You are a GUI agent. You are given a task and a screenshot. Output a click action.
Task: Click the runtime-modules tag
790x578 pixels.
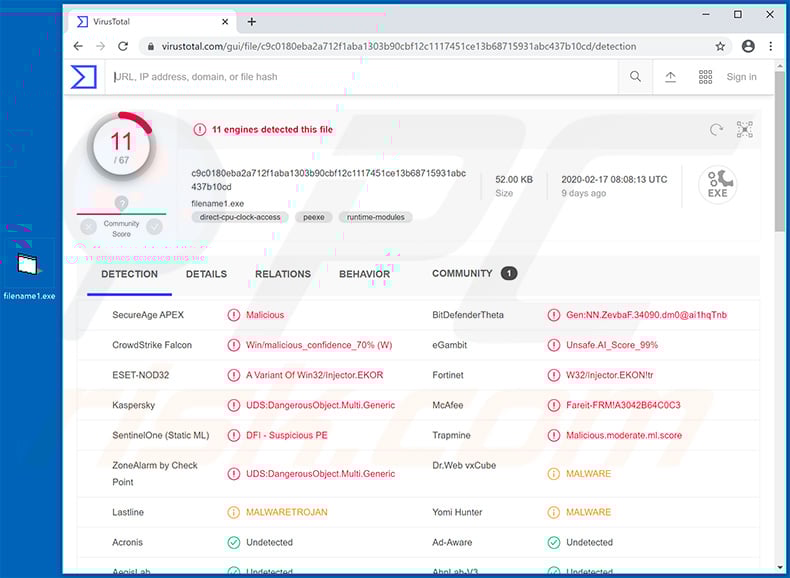pos(375,217)
